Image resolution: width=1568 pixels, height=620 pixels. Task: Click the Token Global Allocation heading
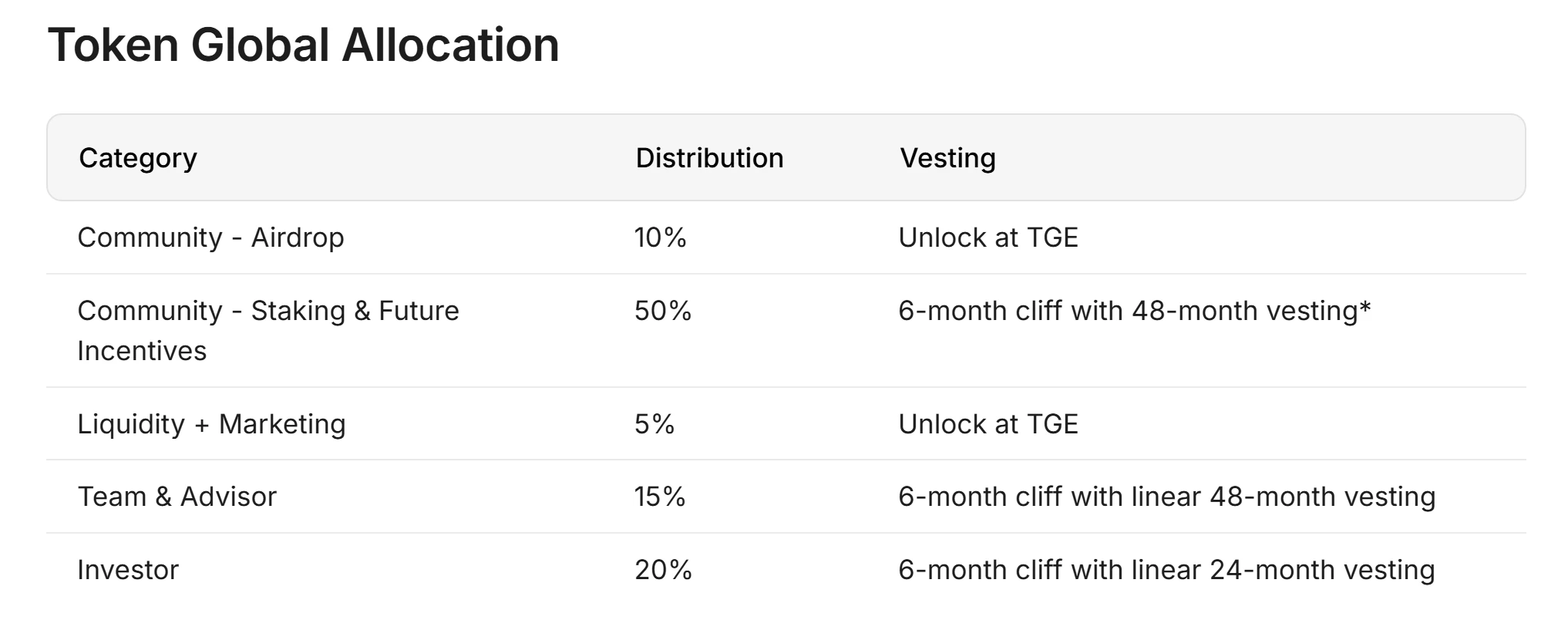coord(303,45)
